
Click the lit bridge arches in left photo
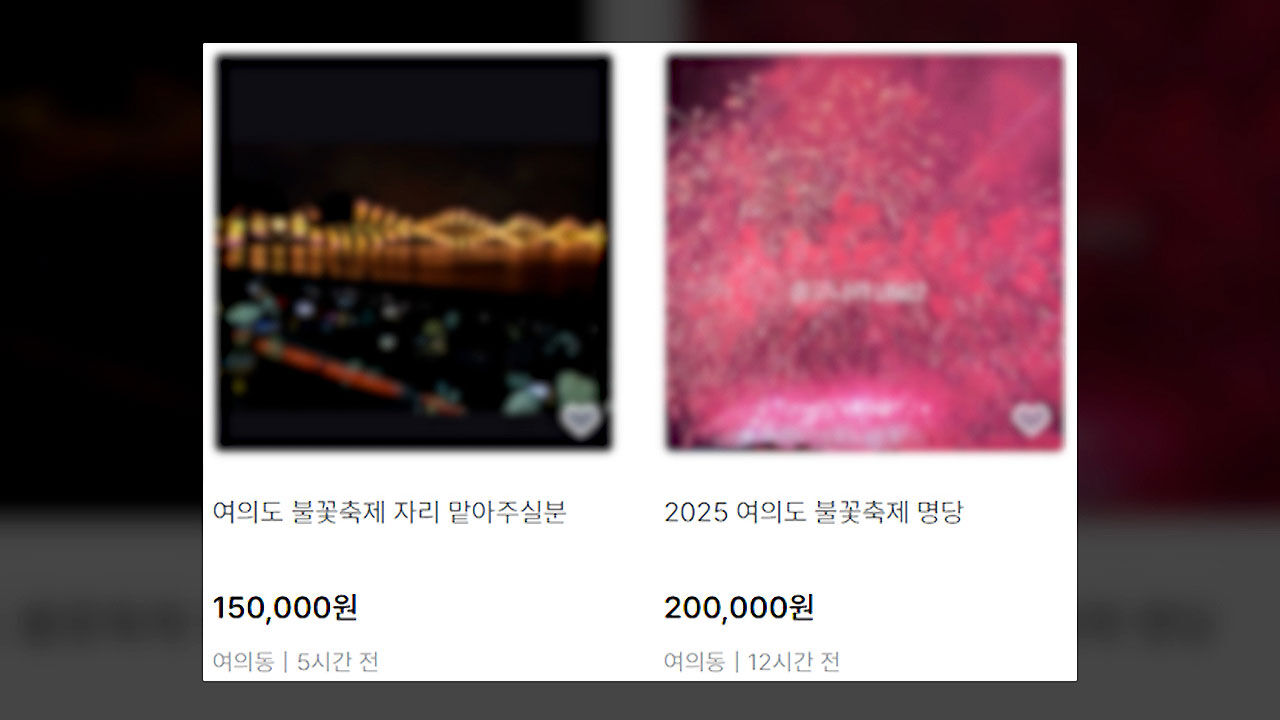tap(414, 235)
